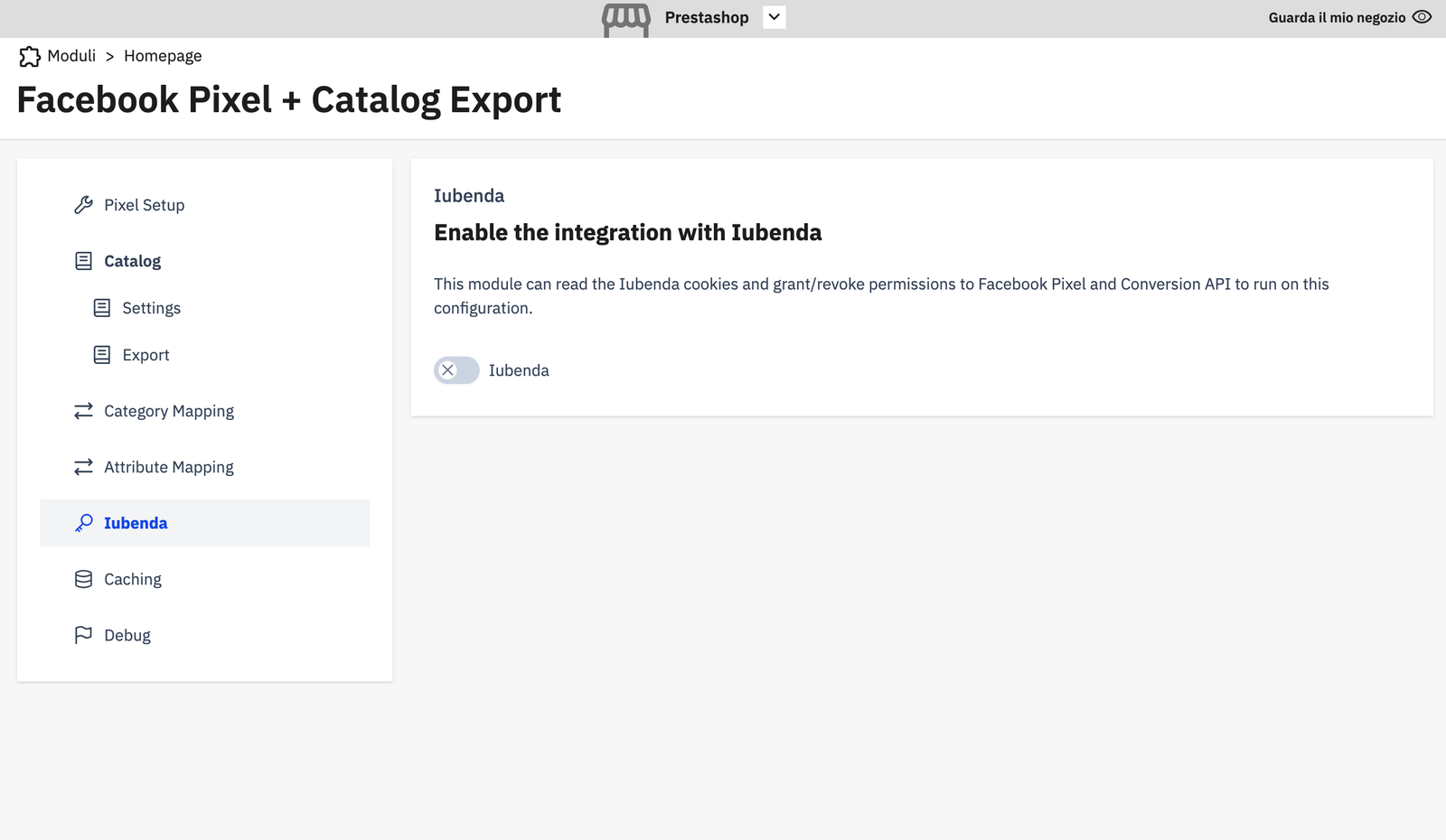Click the Moduli puzzle piece icon
Screen dimensions: 1446x840
pyautogui.click(x=30, y=56)
